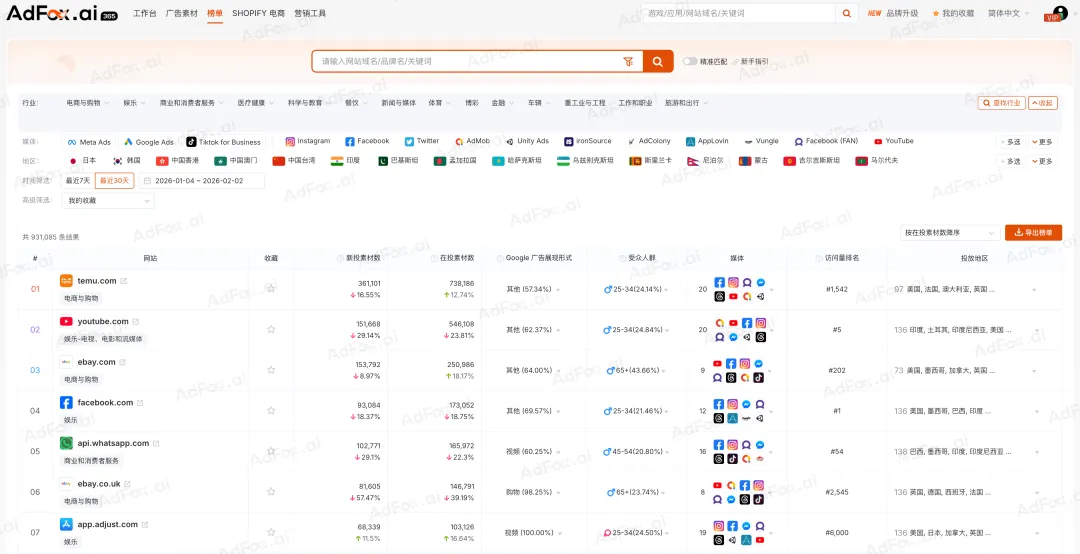Viewport: 1080px width, 554px height.
Task: Favorite temu.com with the star icon
Action: pos(271,288)
